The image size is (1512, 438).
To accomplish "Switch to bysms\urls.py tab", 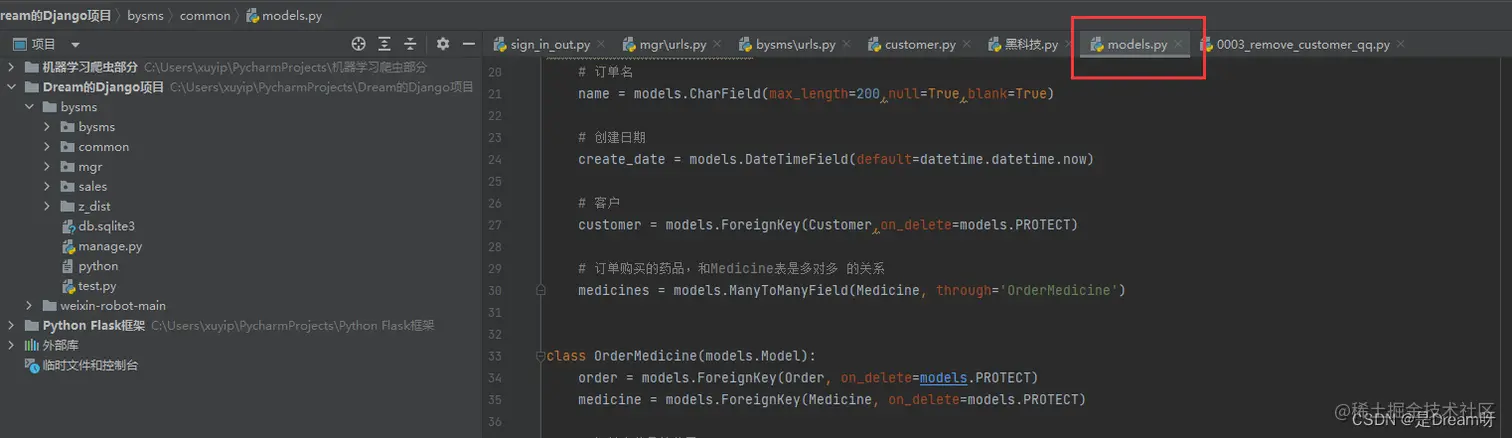I will pyautogui.click(x=787, y=45).
